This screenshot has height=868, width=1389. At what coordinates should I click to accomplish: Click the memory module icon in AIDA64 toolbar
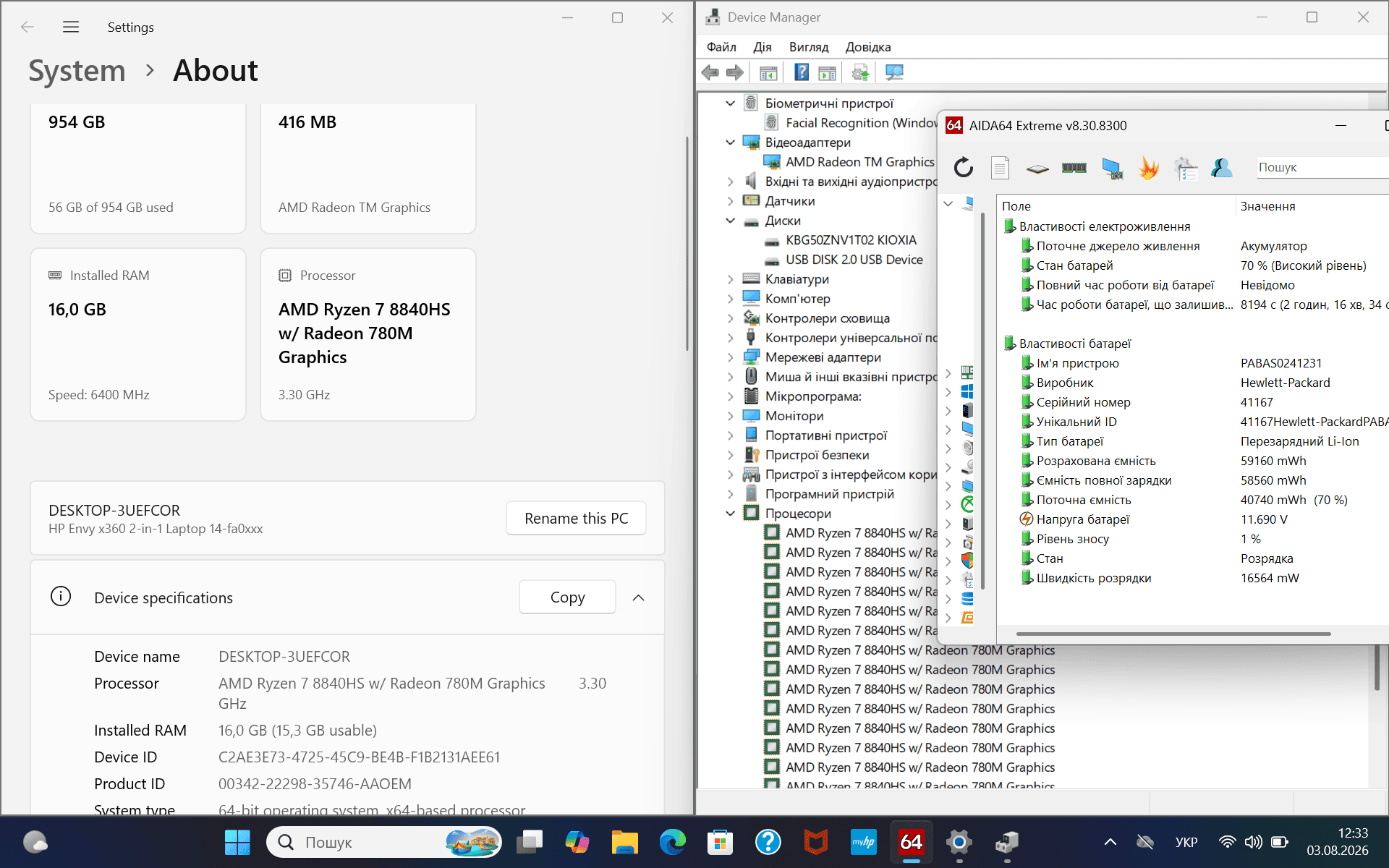tap(1074, 168)
